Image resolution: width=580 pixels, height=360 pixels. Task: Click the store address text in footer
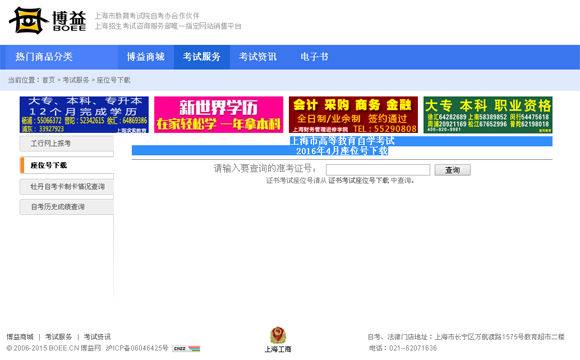[466, 337]
